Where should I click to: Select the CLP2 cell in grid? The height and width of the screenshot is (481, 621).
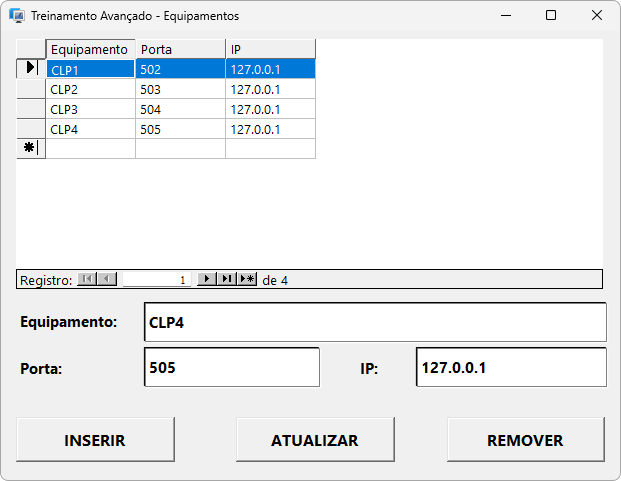pos(90,89)
